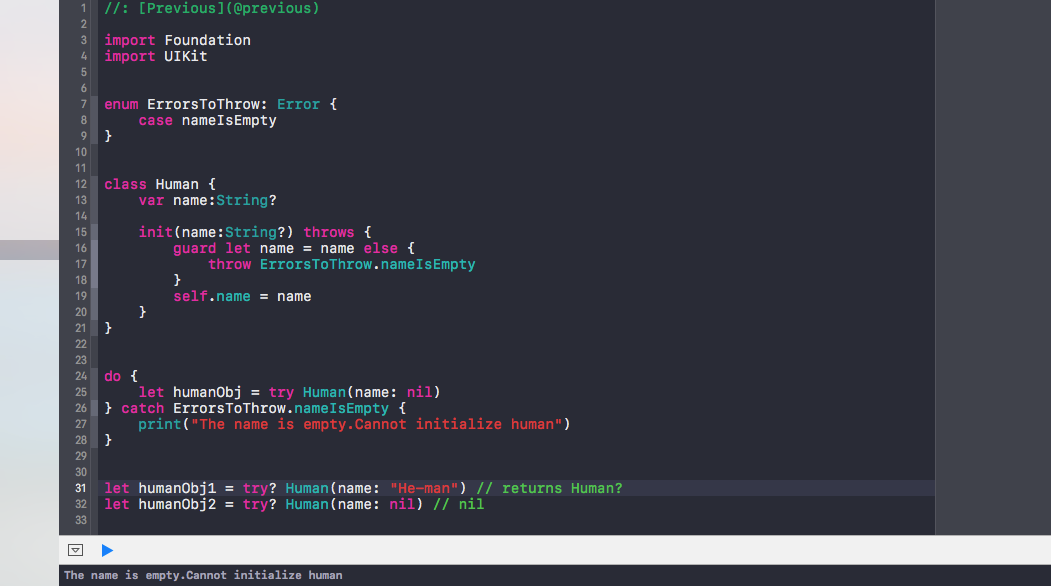The image size is (1051, 586).
Task: Click 'var name:String?' property declaration
Action: pyautogui.click(x=208, y=200)
